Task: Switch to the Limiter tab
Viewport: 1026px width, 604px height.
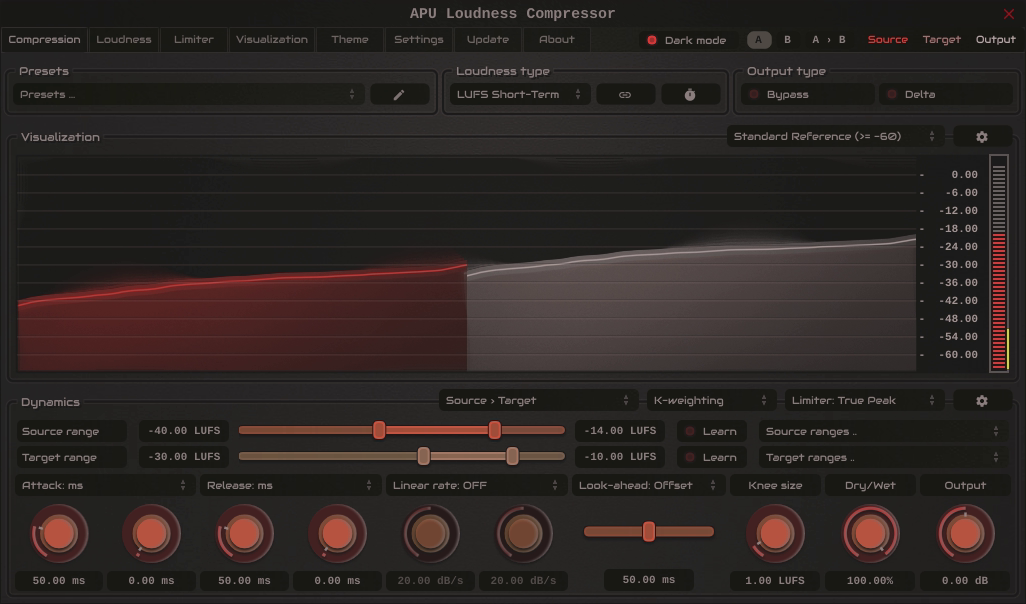Action: click(x=194, y=40)
